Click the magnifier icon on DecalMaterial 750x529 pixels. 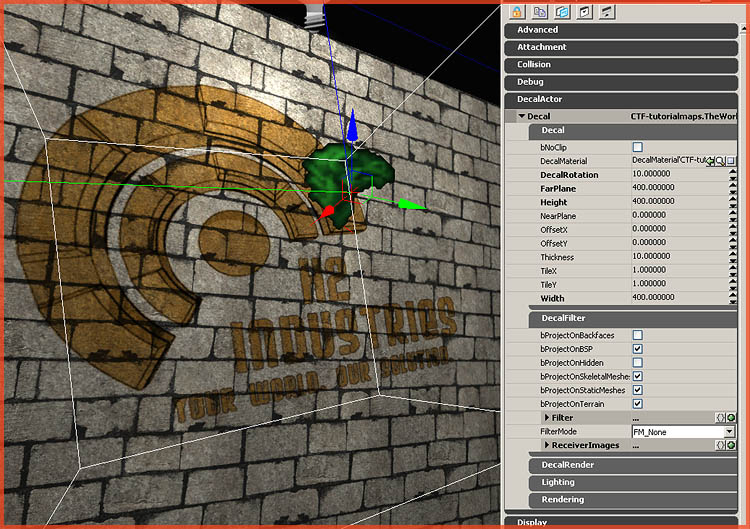click(720, 161)
